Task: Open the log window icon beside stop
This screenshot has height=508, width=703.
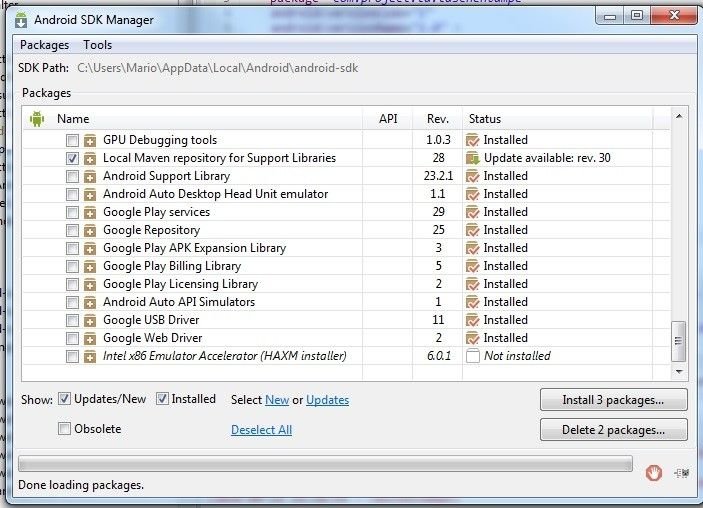Action: (681, 473)
